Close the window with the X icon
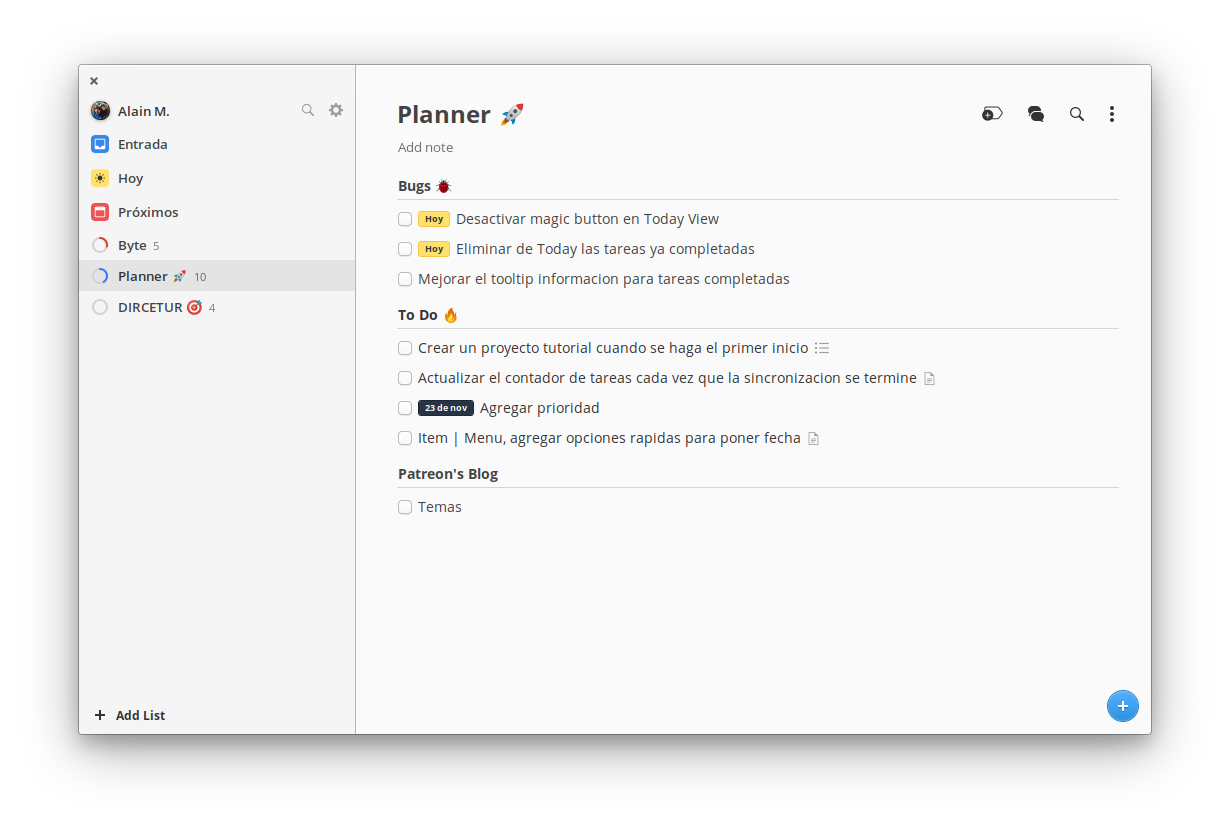 pos(94,81)
